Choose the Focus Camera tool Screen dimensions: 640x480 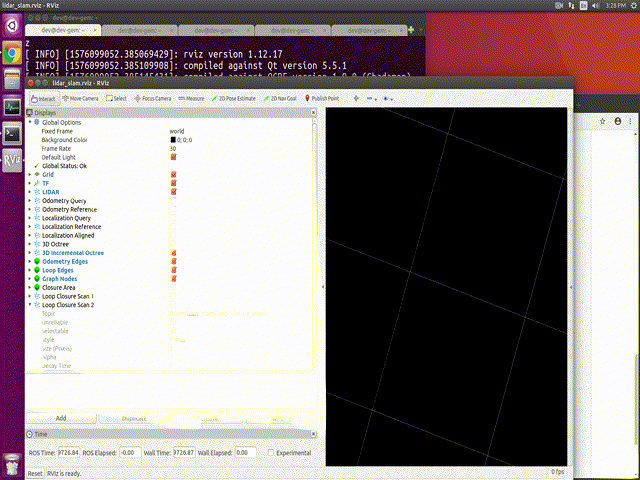152,99
